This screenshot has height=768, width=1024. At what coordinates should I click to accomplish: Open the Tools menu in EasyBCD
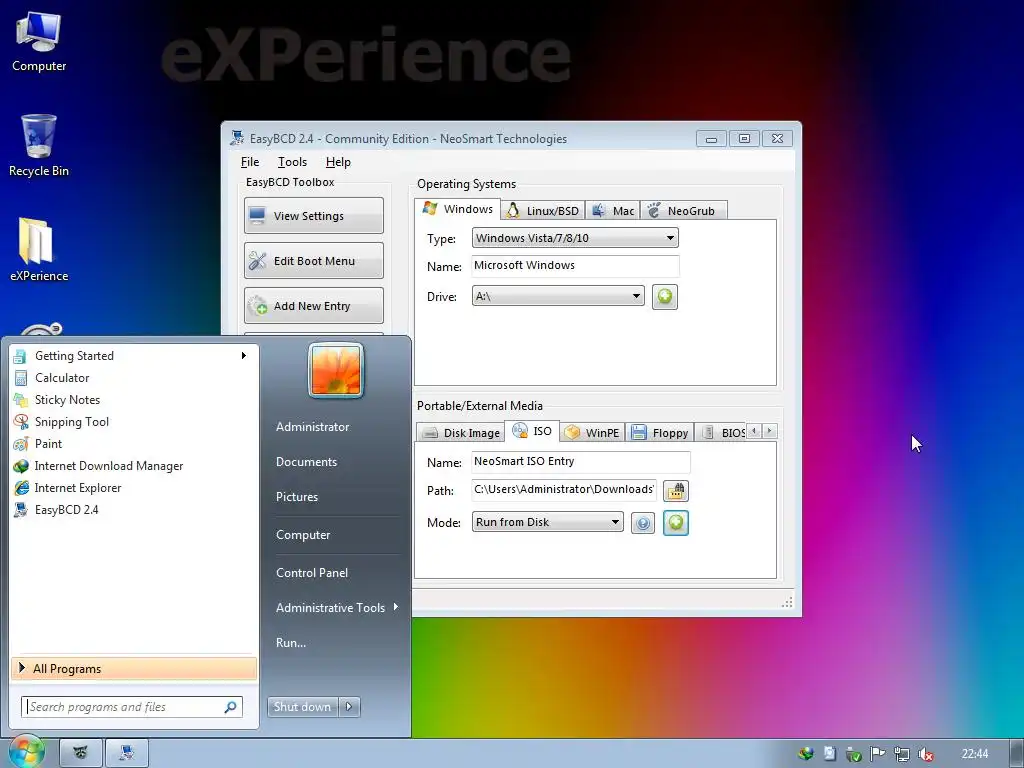pos(292,162)
